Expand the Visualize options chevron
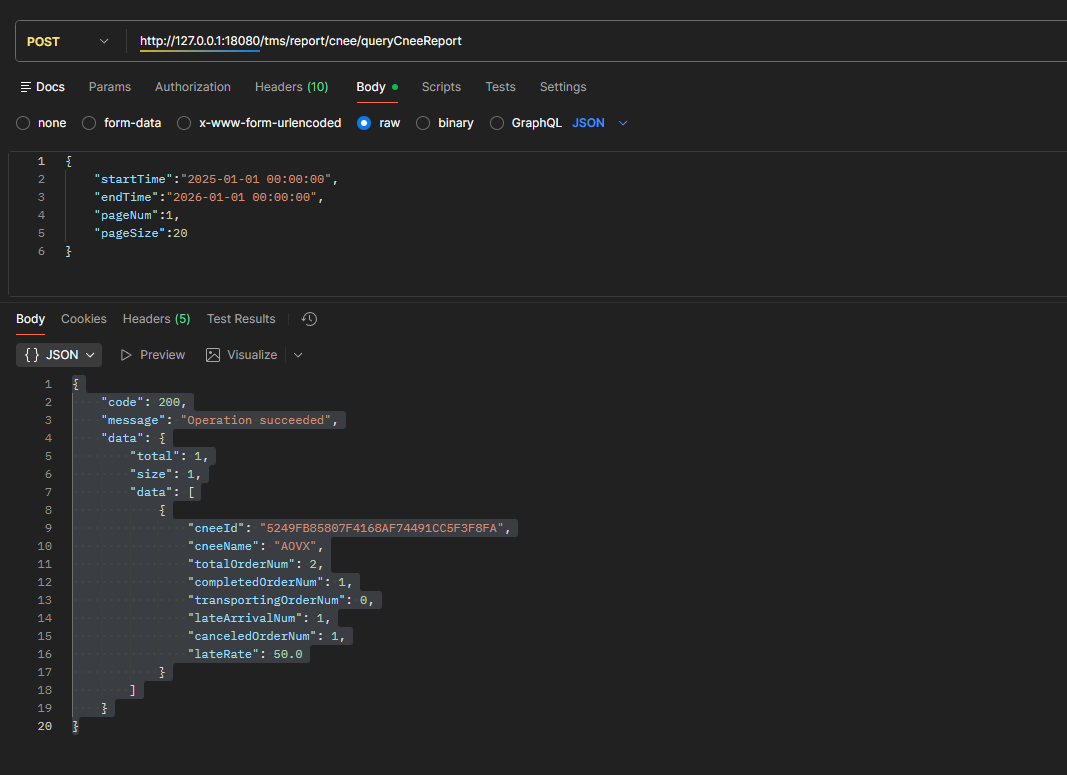 pos(298,355)
